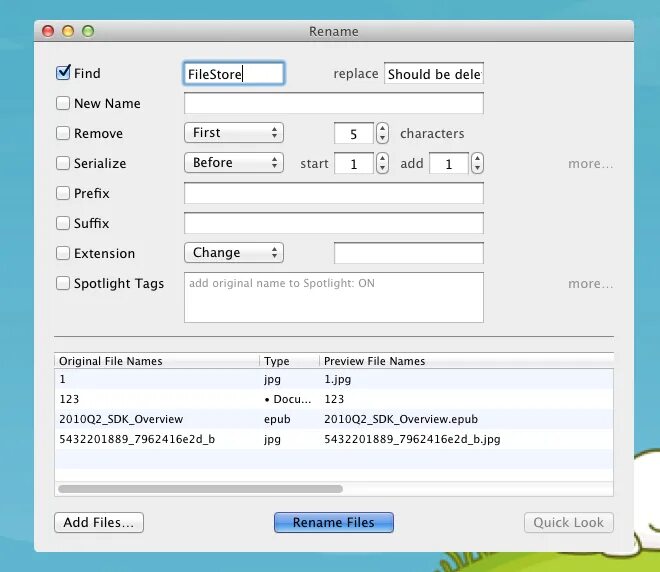
Task: Open the Serialize 'Before' dropdown
Action: [234, 162]
